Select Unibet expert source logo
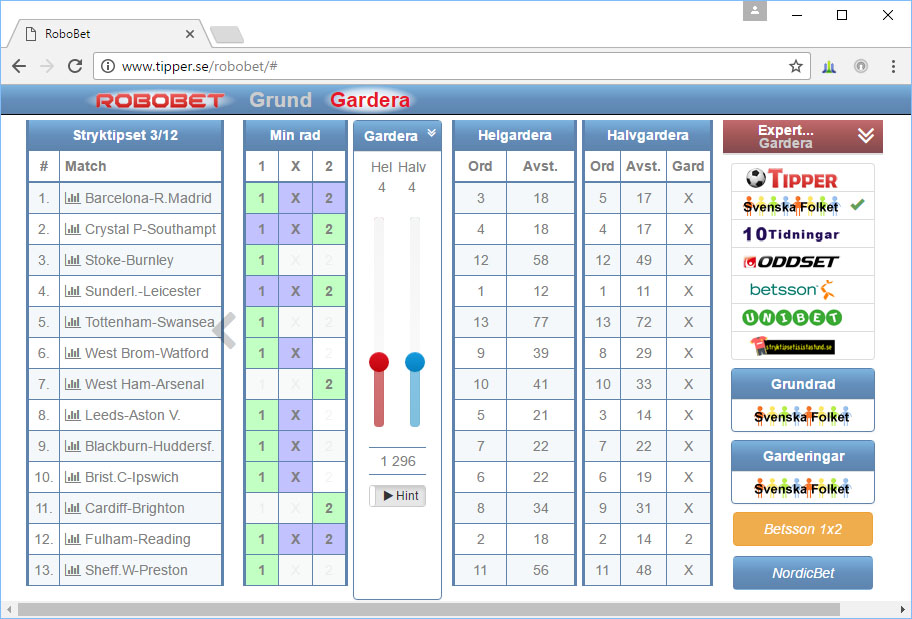 click(792, 318)
